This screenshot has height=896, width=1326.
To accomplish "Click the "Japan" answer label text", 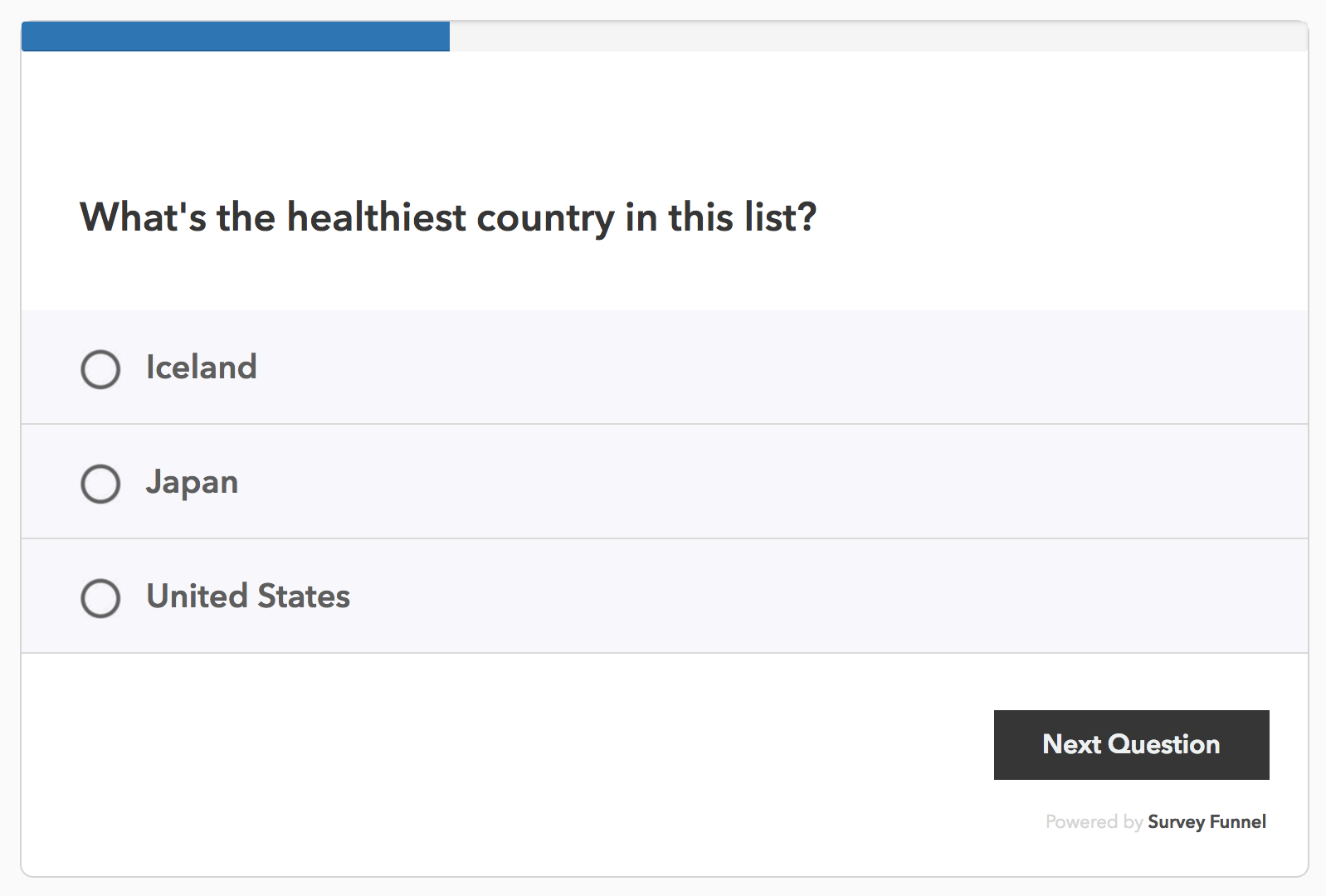I will (192, 482).
